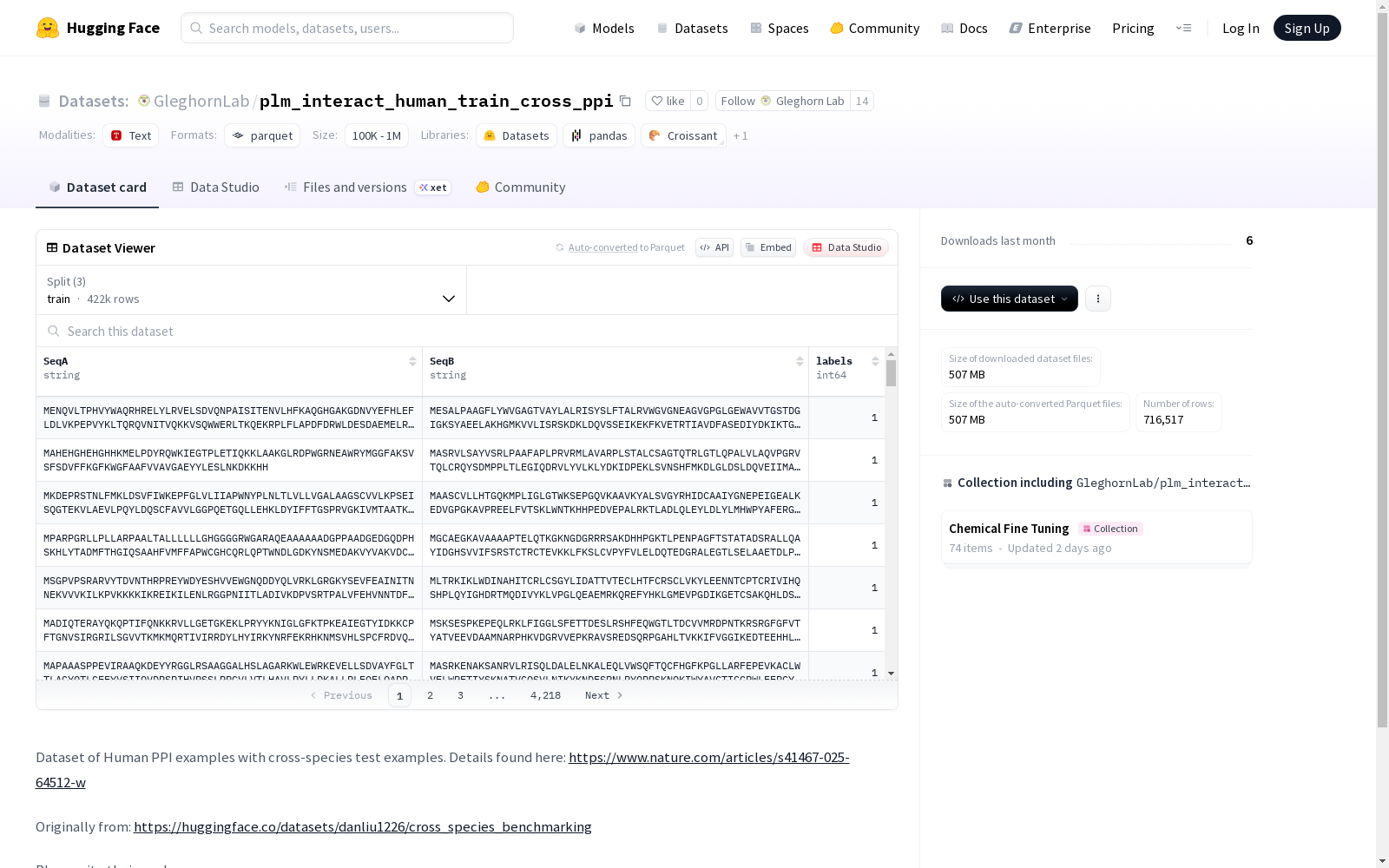Go to page 3 of the dataset
Image resolution: width=1389 pixels, height=868 pixels.
pos(460,695)
